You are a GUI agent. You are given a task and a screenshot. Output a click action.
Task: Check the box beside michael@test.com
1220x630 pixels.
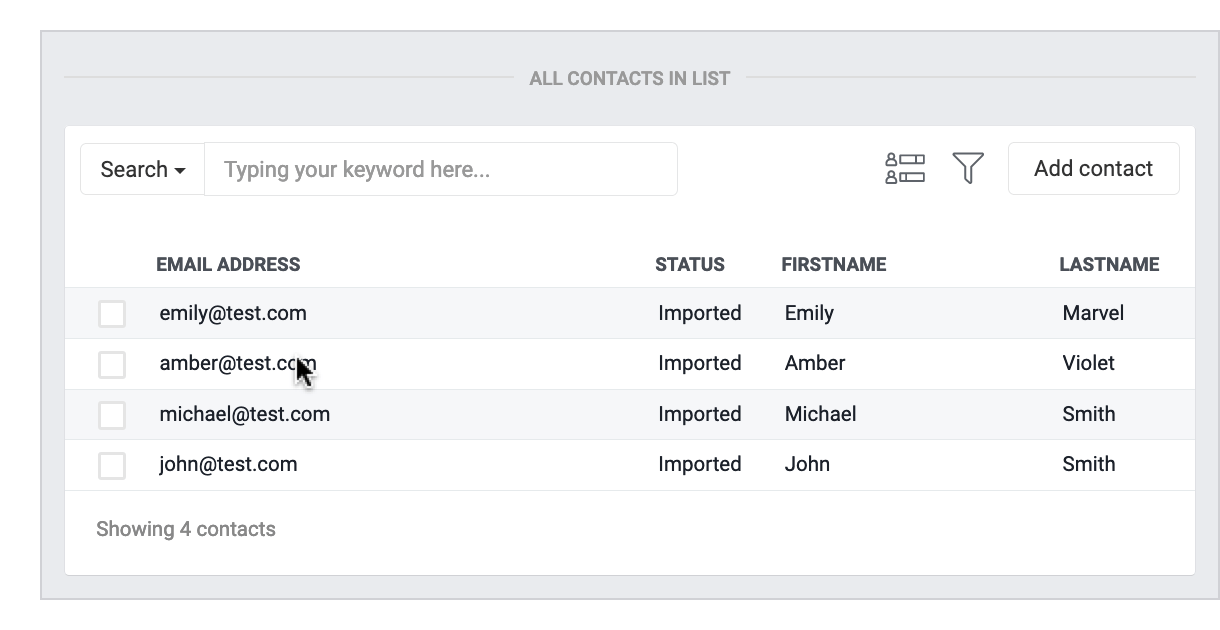112,415
